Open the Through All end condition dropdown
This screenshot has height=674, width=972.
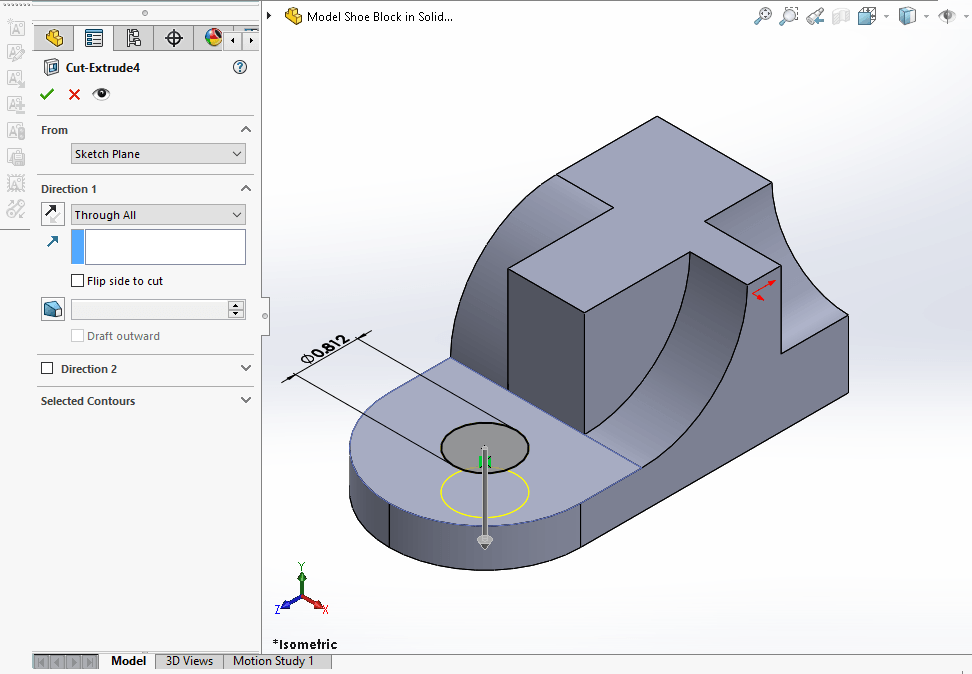158,215
